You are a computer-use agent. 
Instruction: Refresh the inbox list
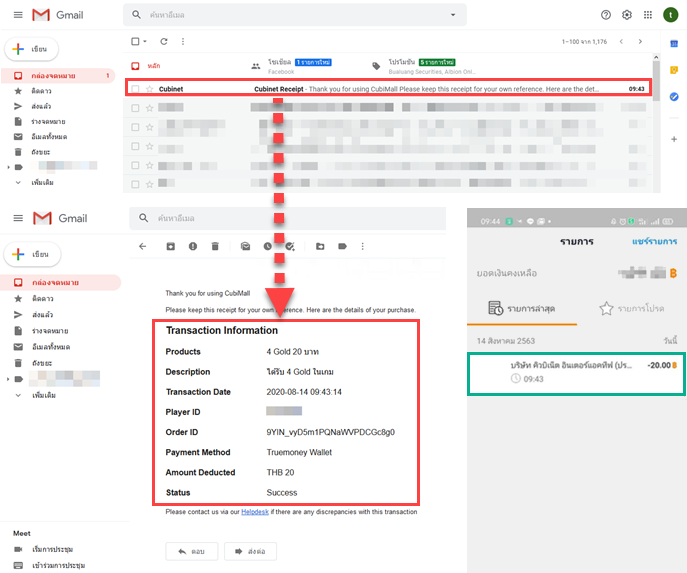click(x=164, y=41)
